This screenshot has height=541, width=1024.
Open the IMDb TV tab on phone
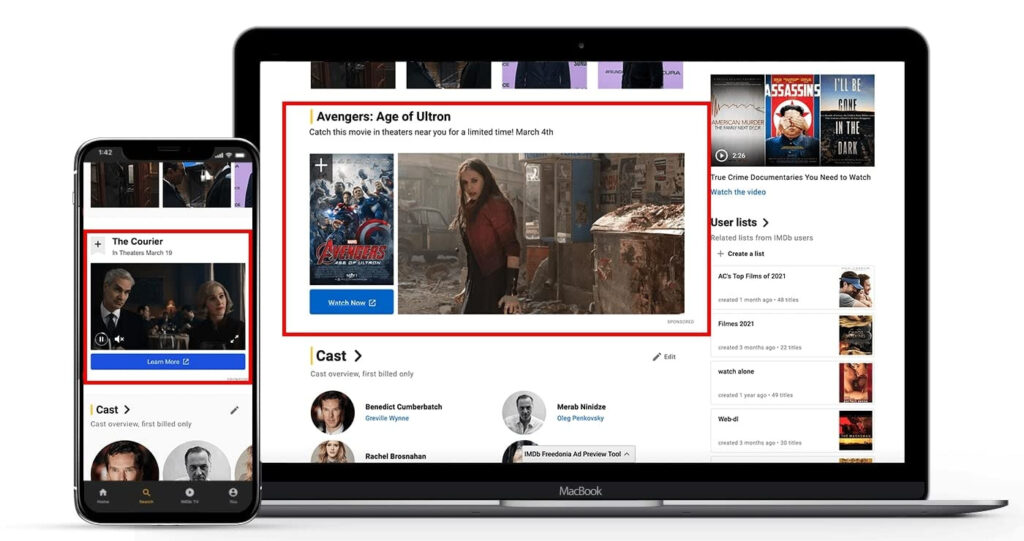189,495
